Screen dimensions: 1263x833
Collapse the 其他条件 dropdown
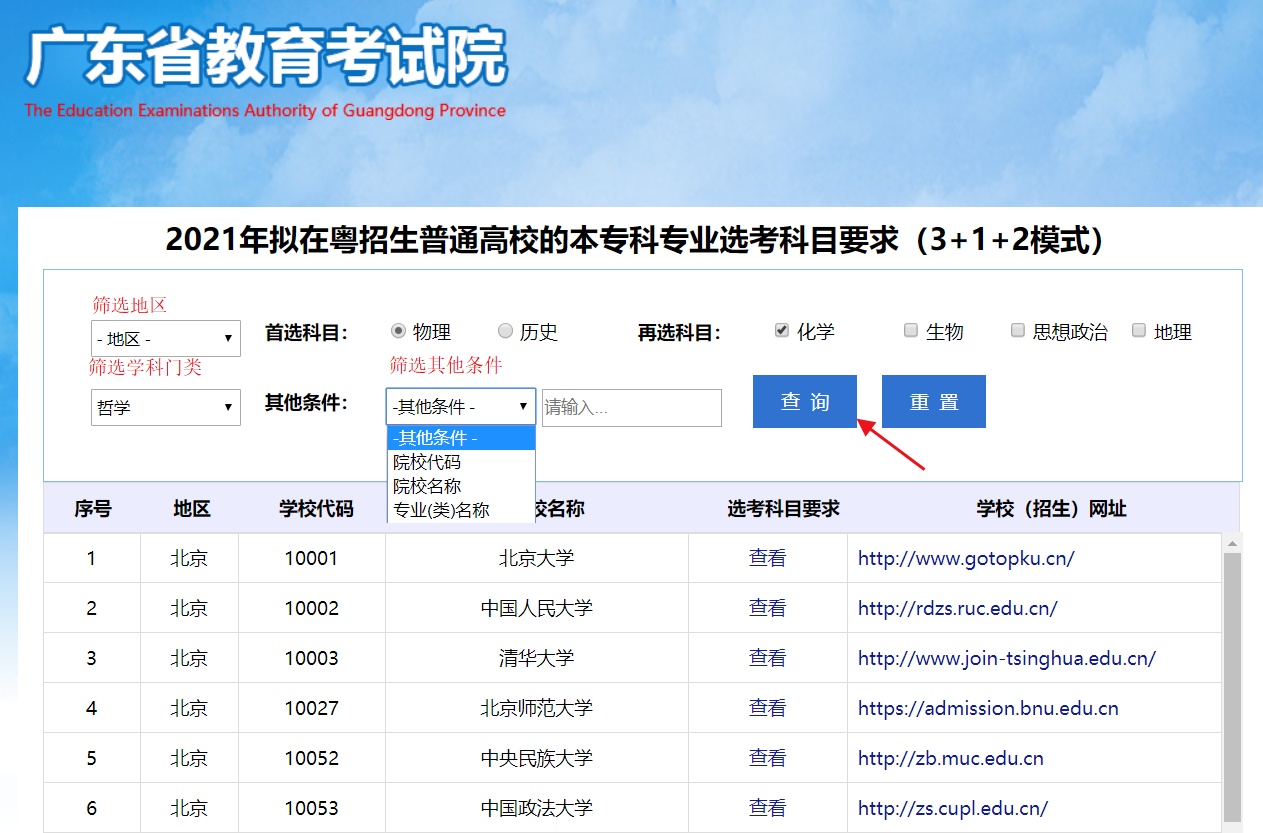(x=460, y=407)
